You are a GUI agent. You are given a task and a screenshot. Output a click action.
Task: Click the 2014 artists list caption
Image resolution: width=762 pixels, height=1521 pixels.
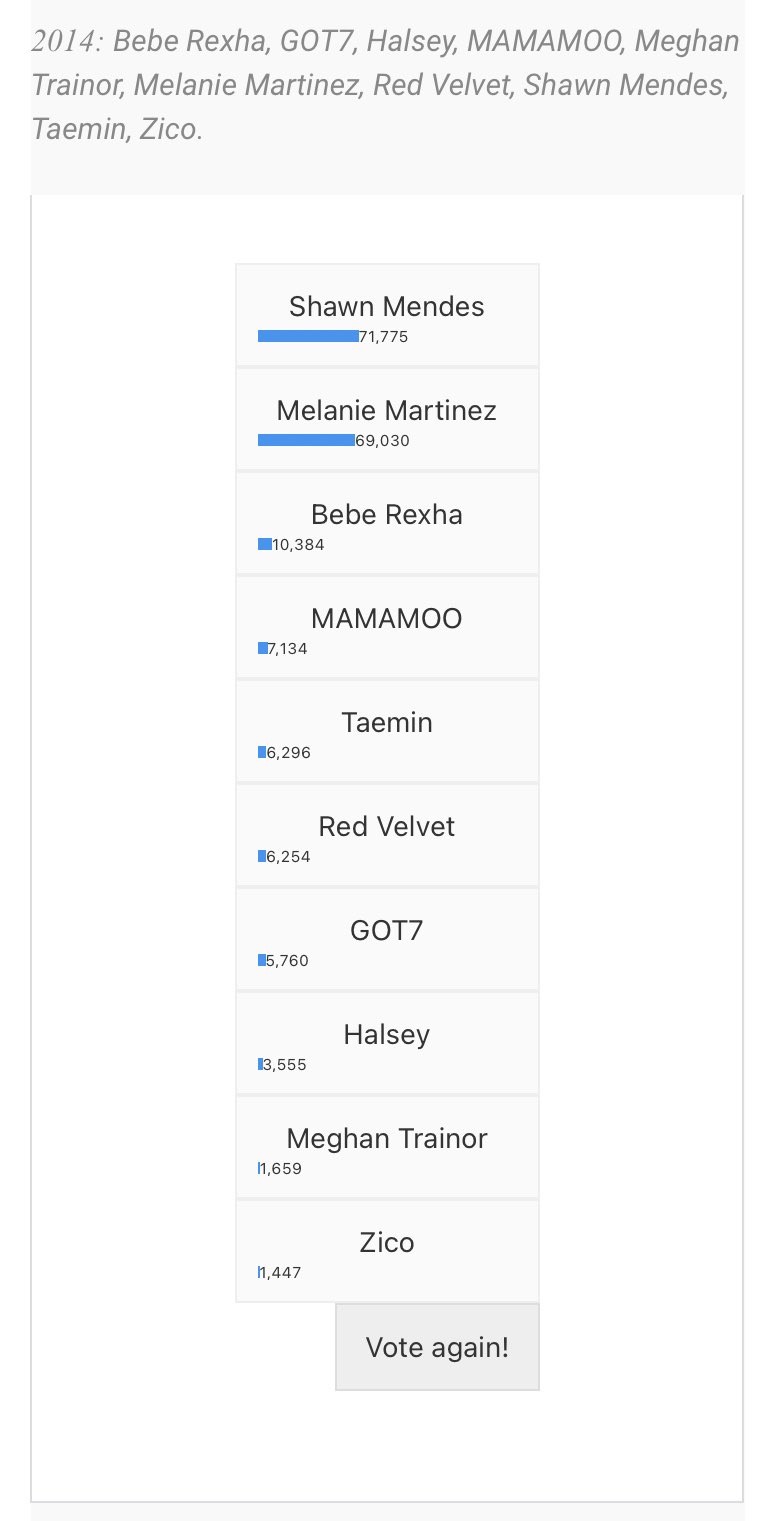coord(386,85)
